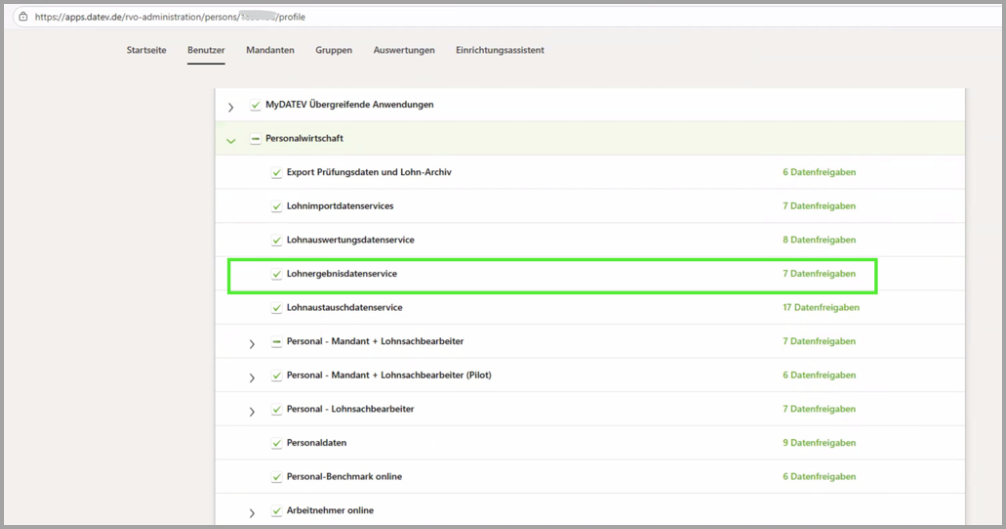Toggle the Personalwirtschaft partial checkbox
This screenshot has height=529, width=1006.
click(255, 139)
